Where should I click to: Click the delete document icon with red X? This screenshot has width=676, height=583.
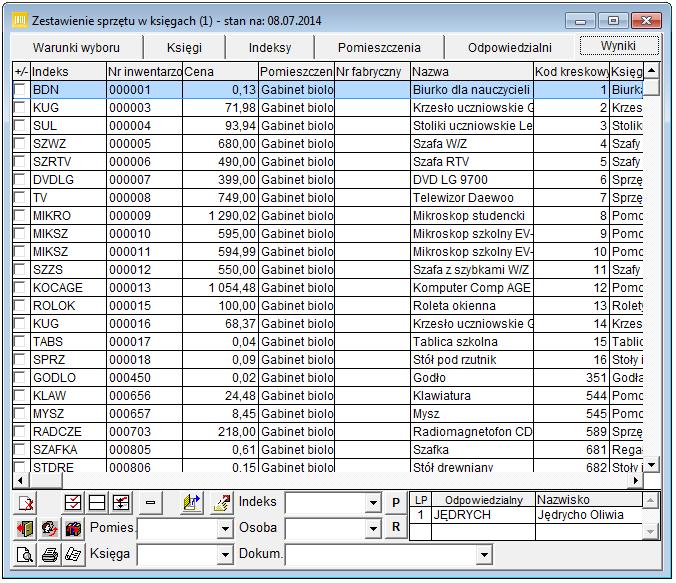pyautogui.click(x=25, y=503)
